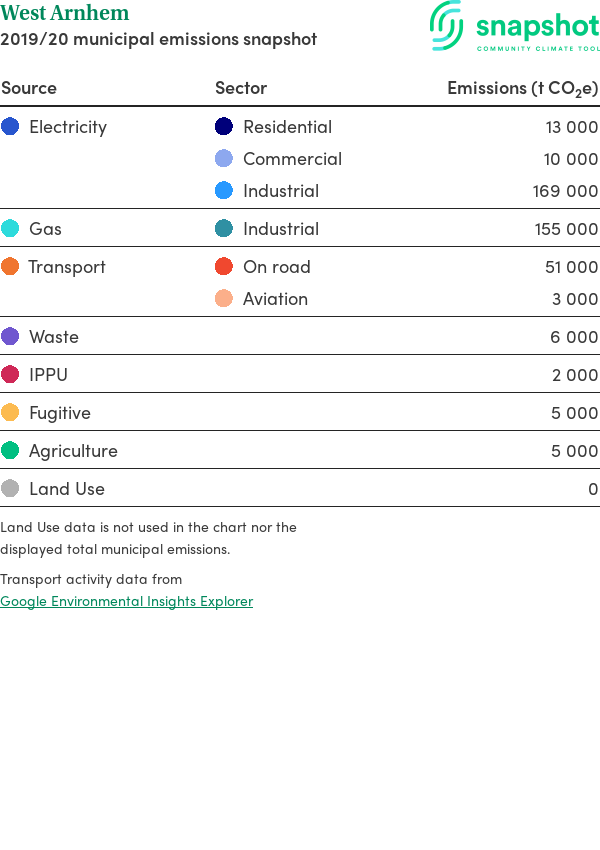The image size is (600, 850).
Task: Select the West Arnhem title heading
Action: click(x=64, y=12)
